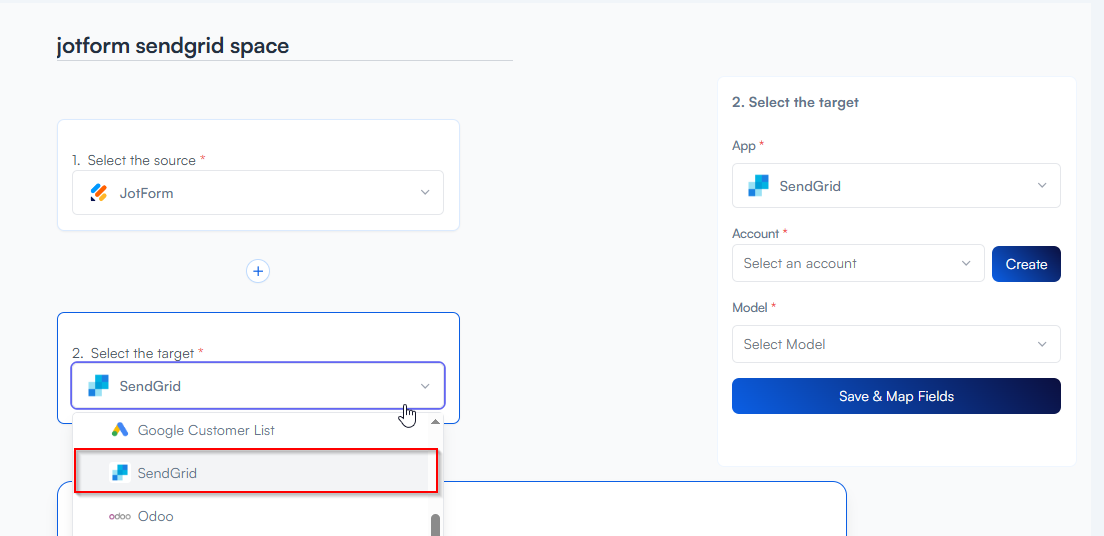Click the SendGrid icon in App field
1104x536 pixels.
(759, 186)
